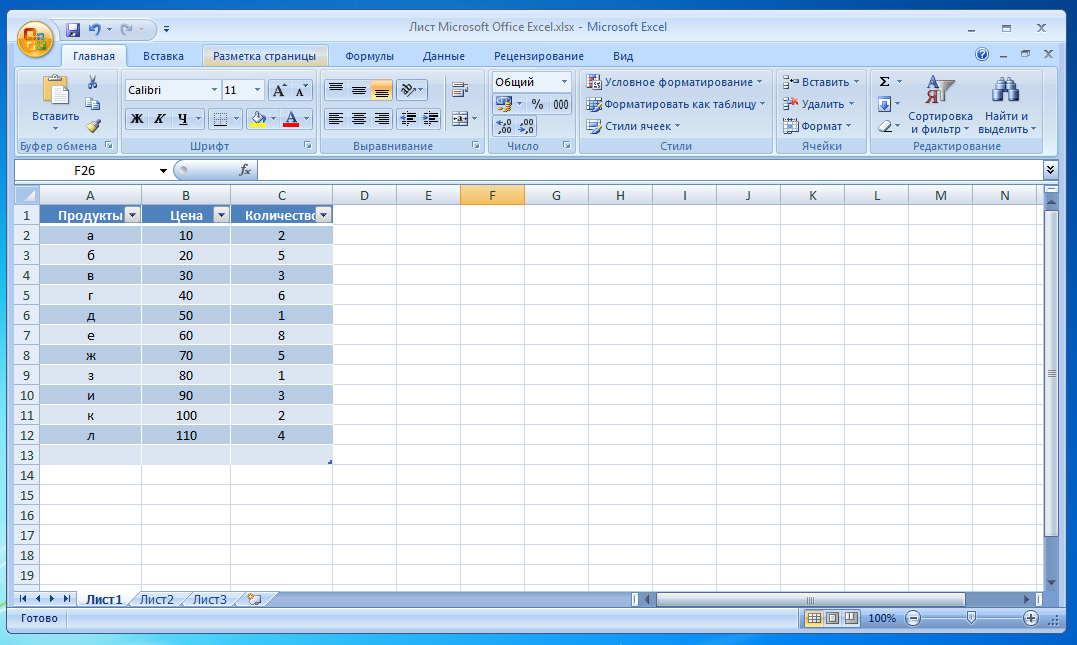
Task: Apply thousands separator 000 format
Action: (x=560, y=104)
